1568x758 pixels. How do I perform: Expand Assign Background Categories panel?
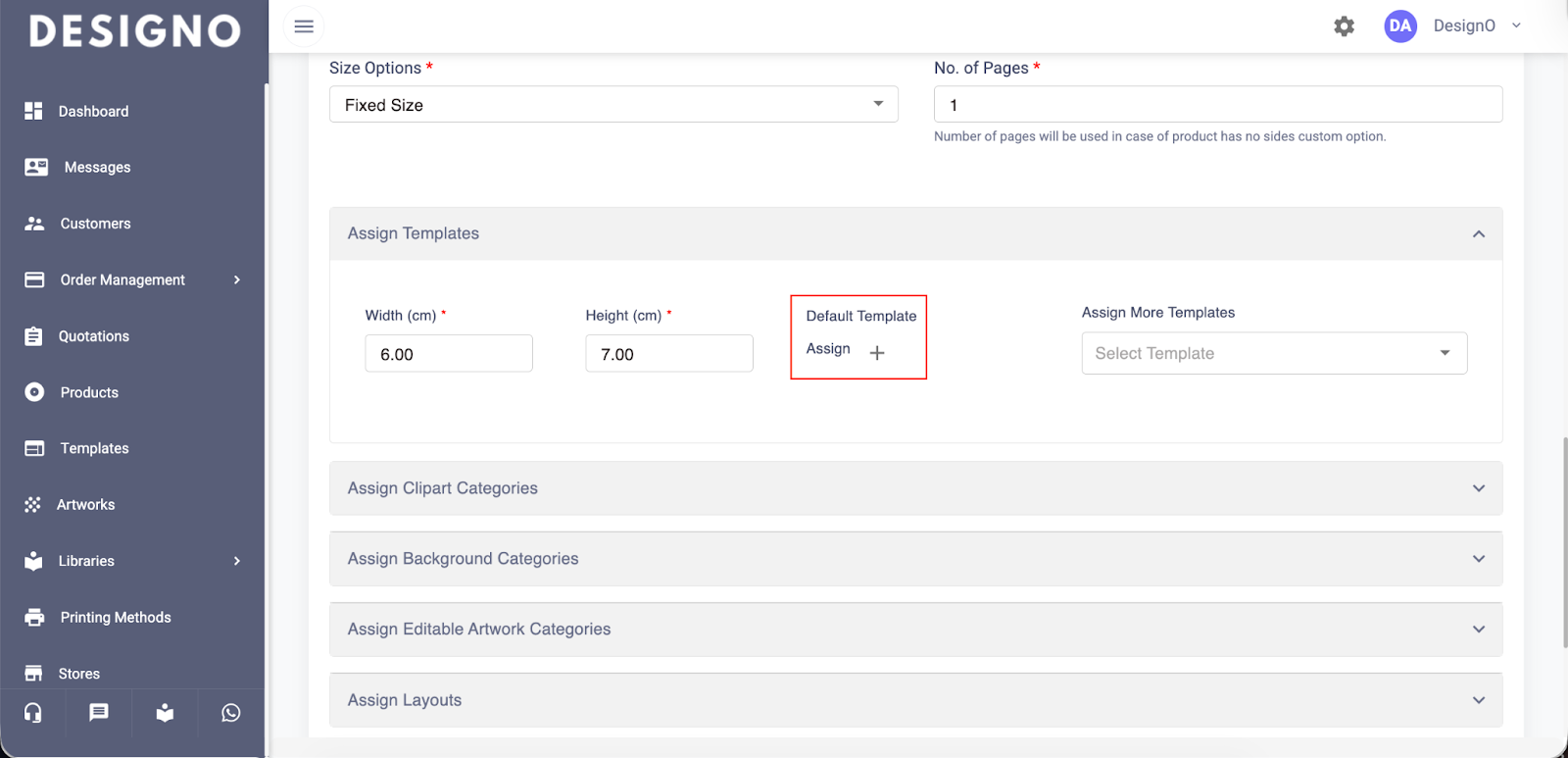pos(915,559)
